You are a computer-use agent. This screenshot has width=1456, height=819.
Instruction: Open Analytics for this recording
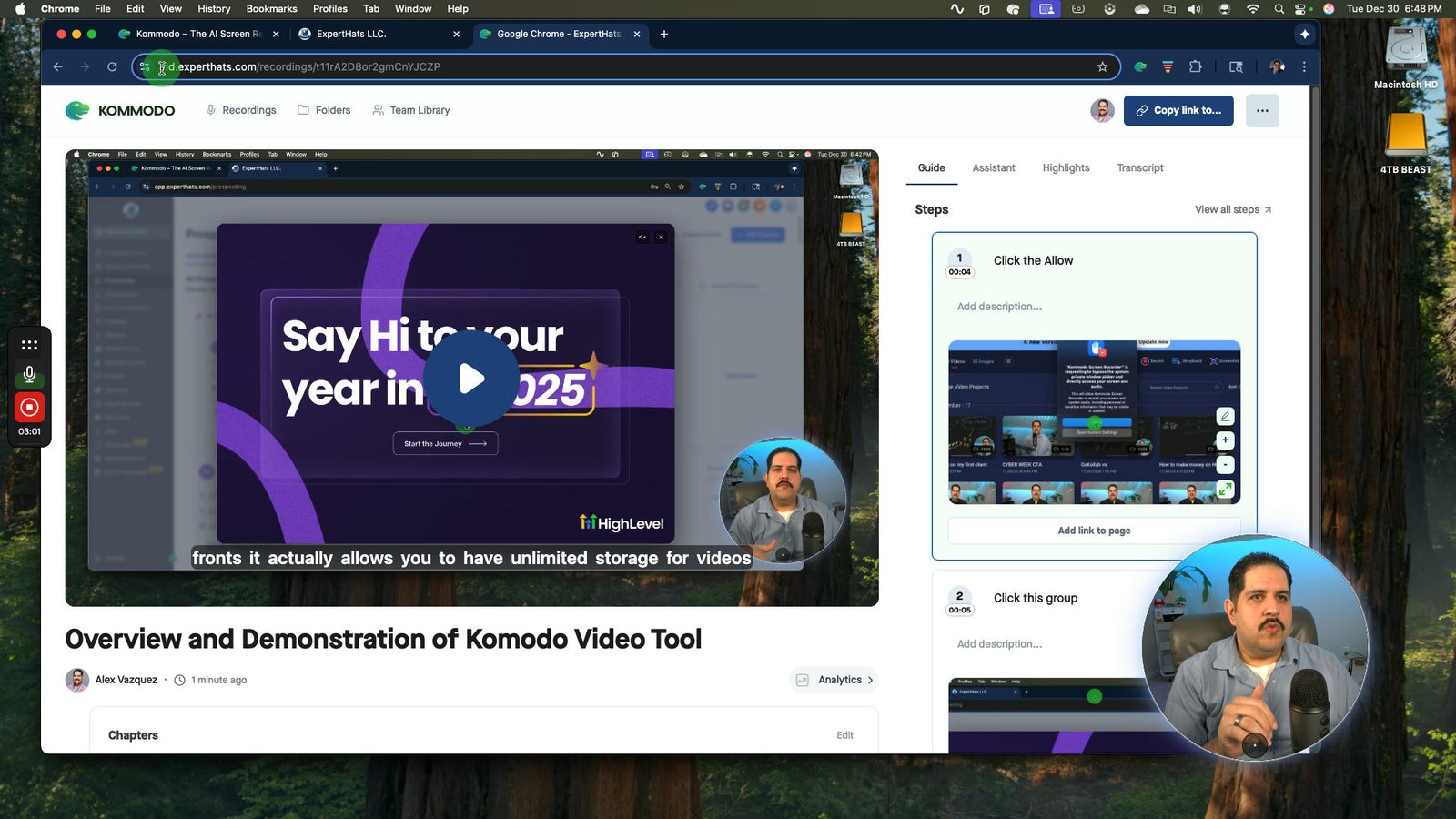pyautogui.click(x=834, y=680)
